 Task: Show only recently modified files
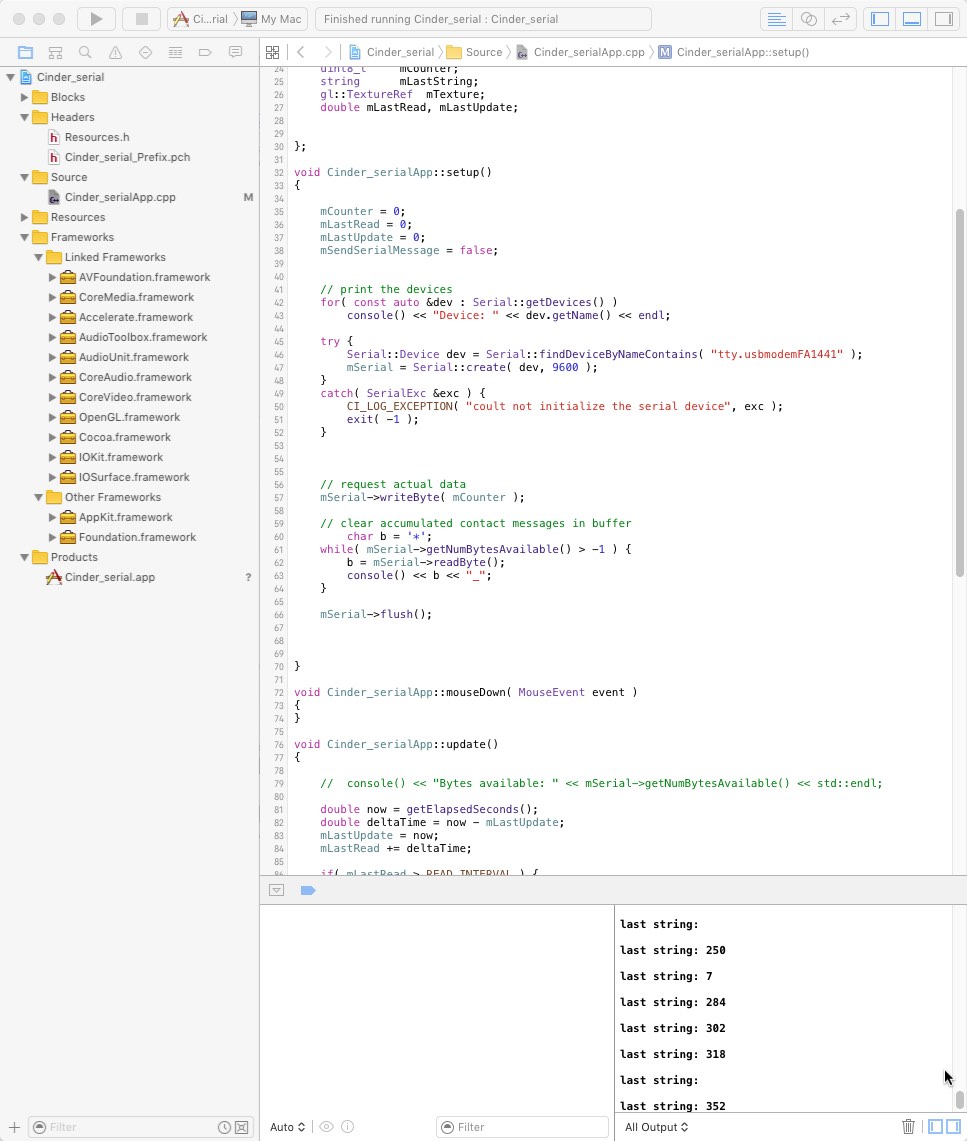point(225,1127)
